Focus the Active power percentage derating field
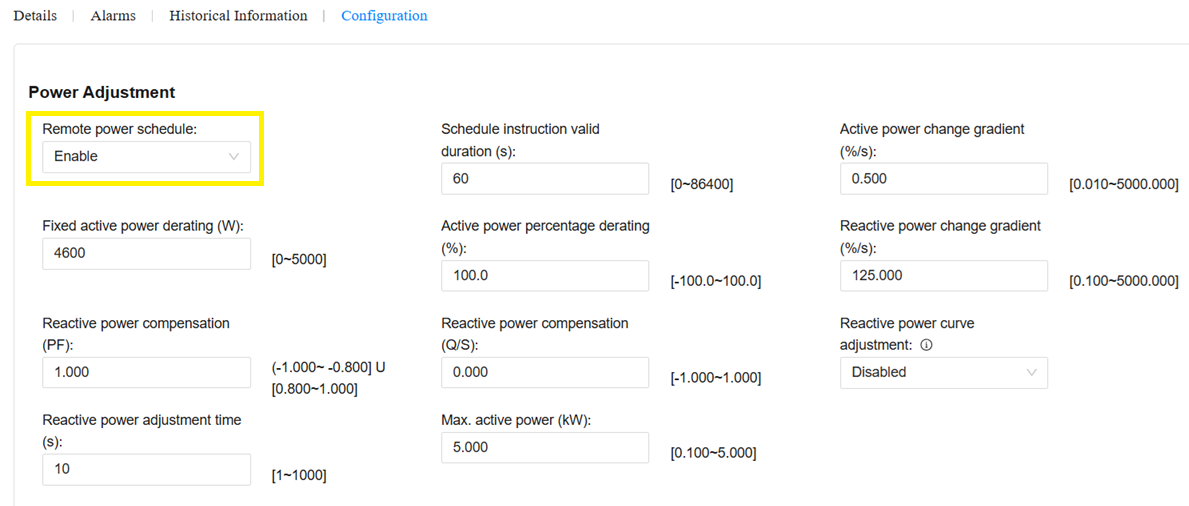The height and width of the screenshot is (506, 1189). click(544, 276)
